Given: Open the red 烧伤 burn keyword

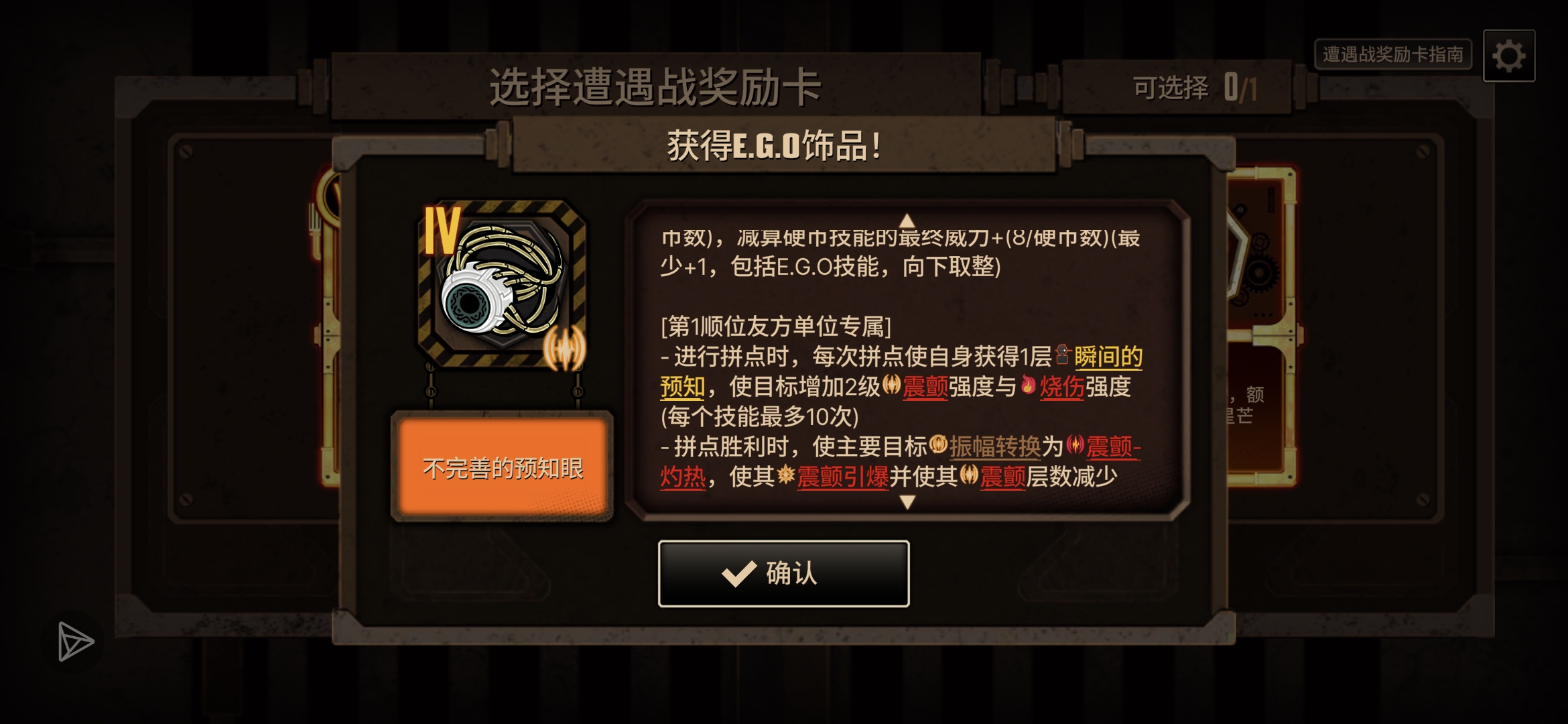Looking at the screenshot, I should [1062, 387].
